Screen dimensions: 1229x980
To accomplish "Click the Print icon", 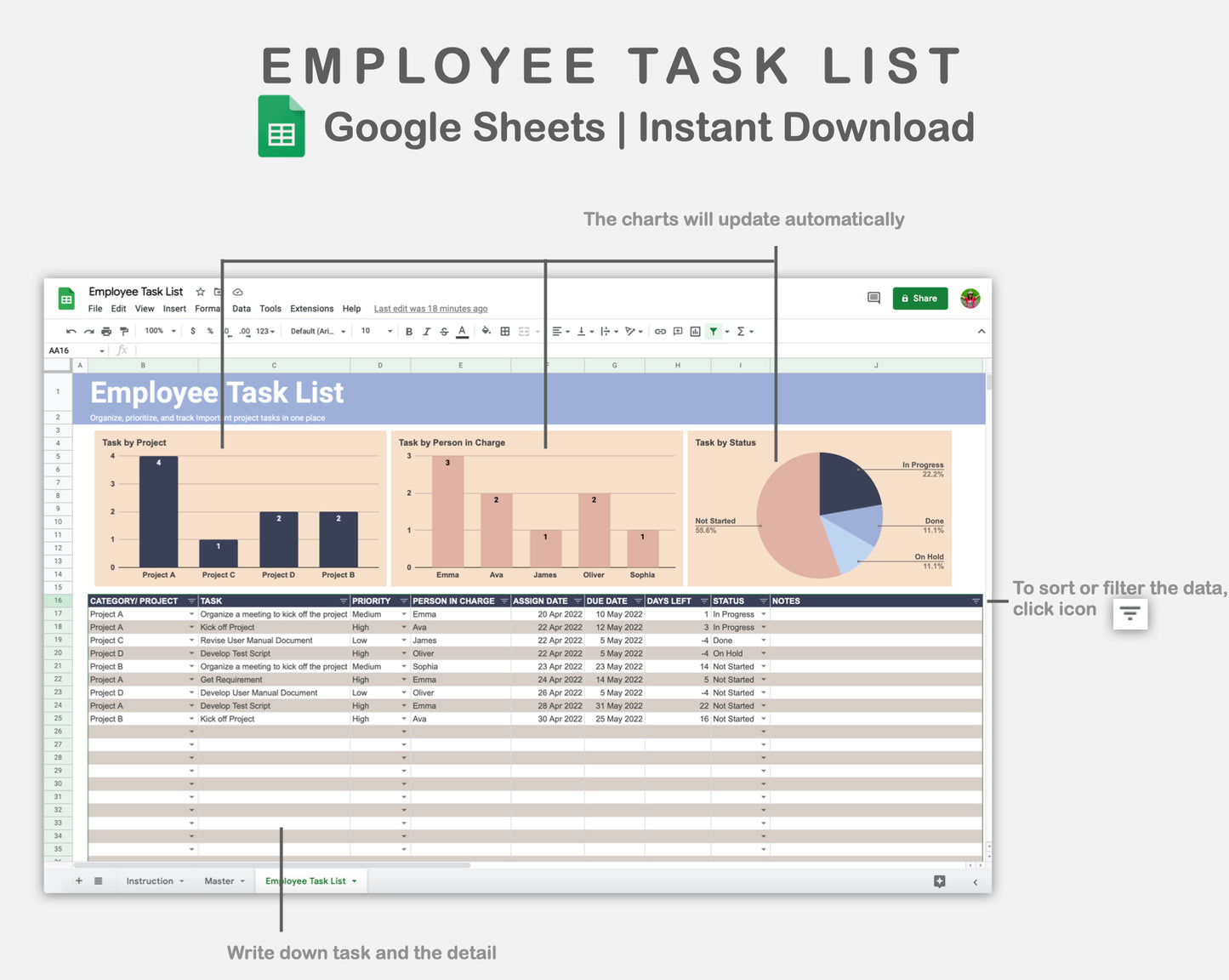I will point(106,331).
